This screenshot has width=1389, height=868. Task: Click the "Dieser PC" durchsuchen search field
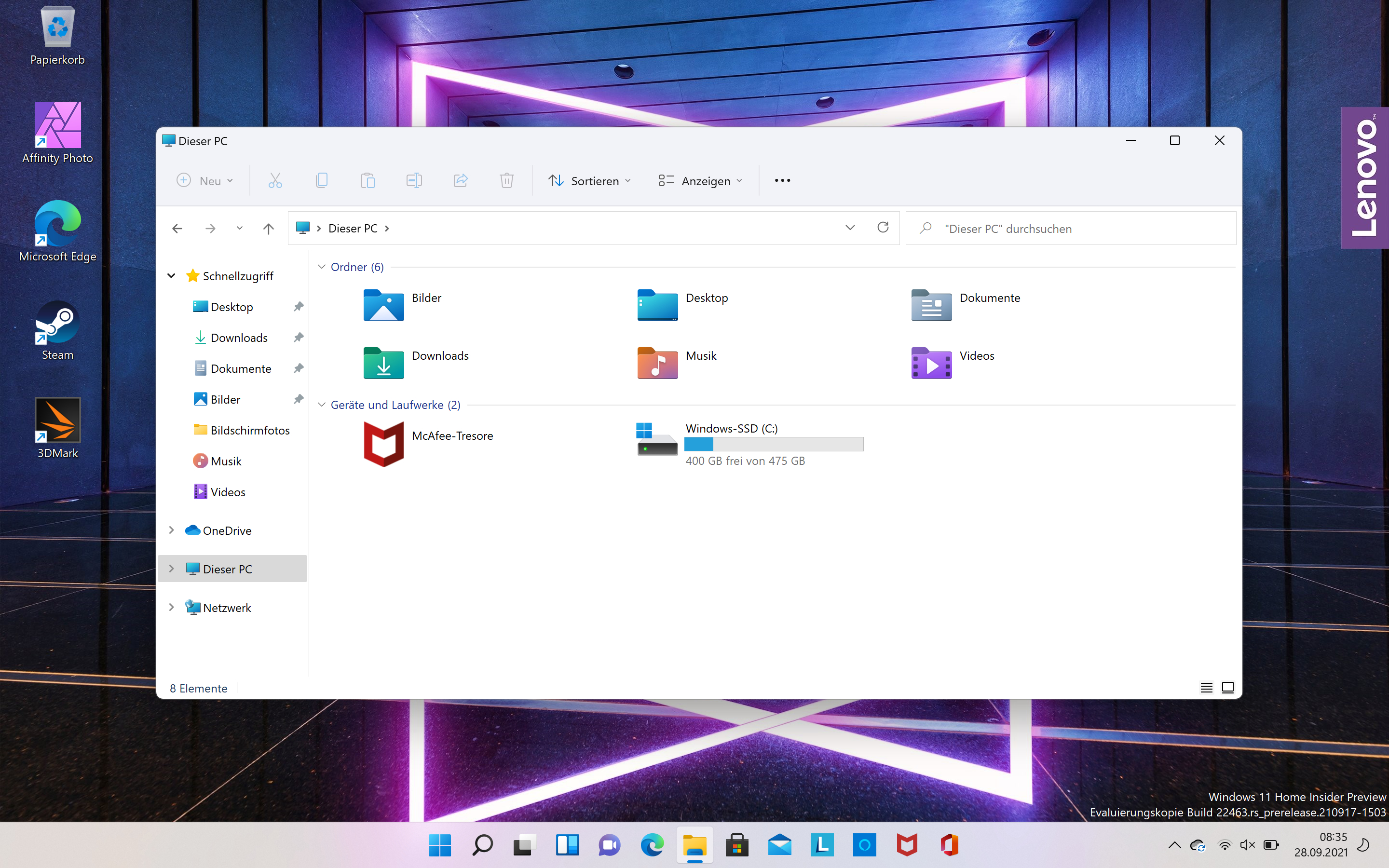pyautogui.click(x=1071, y=229)
